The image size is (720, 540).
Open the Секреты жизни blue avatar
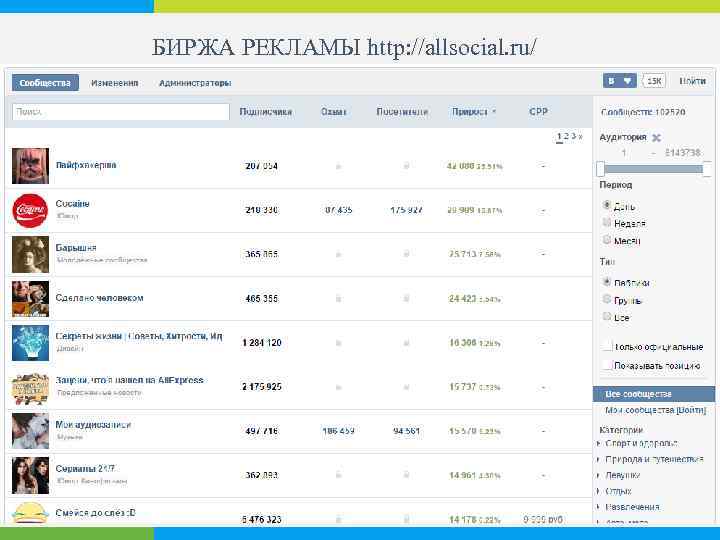click(30, 343)
